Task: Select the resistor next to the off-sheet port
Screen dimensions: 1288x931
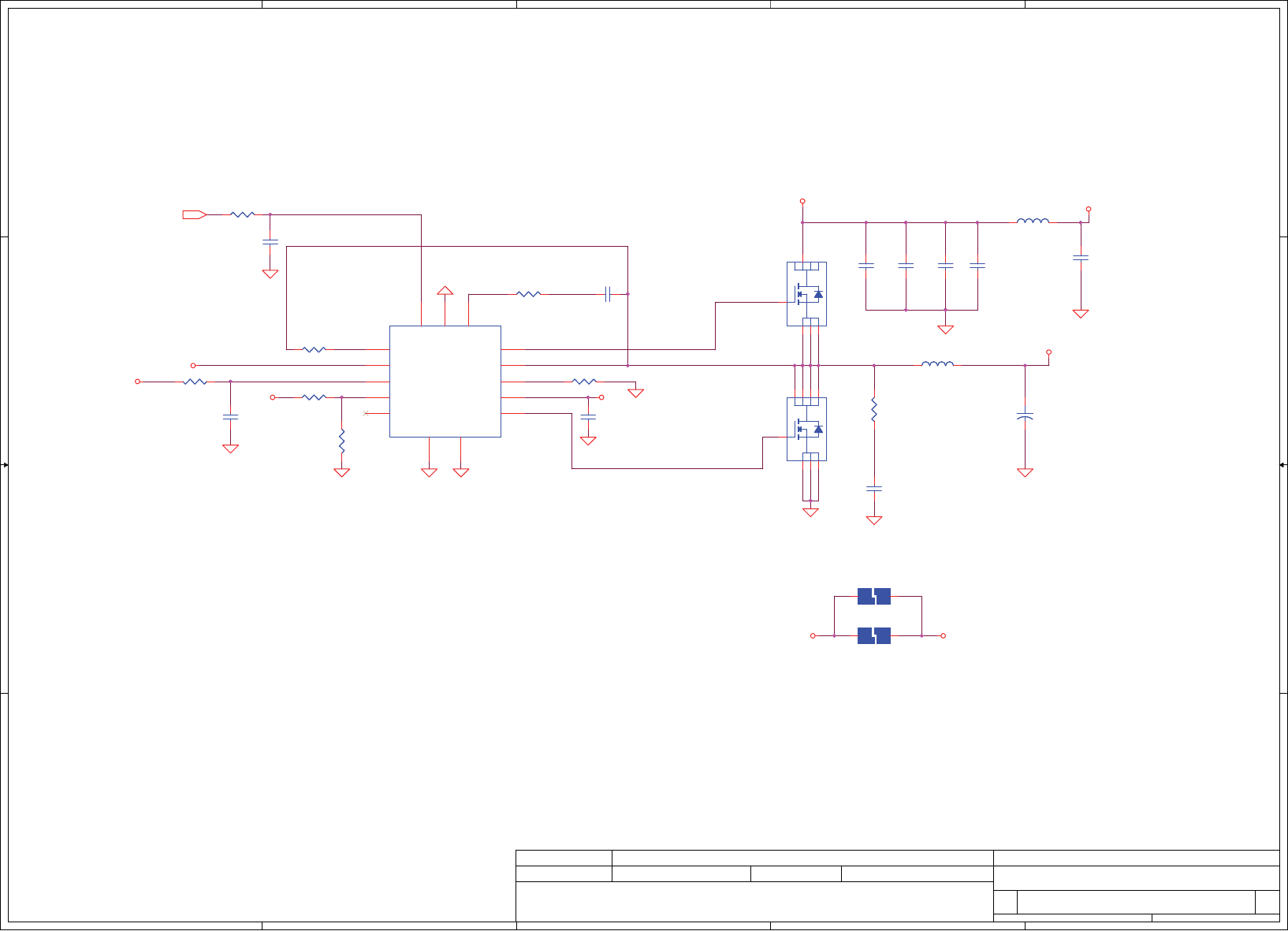Action: coord(243,214)
